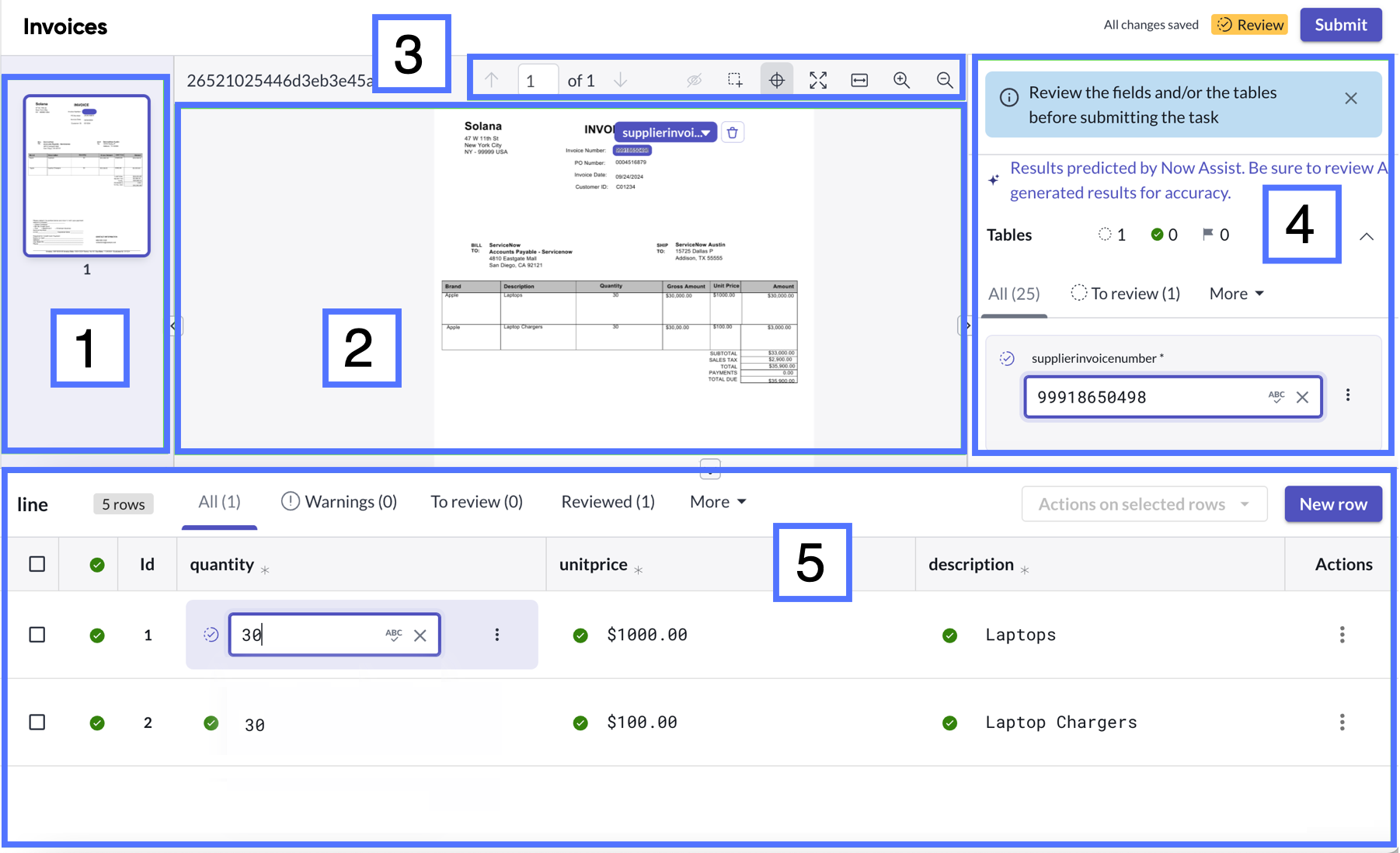Open the More dropdown in fields panel

pyautogui.click(x=1237, y=294)
